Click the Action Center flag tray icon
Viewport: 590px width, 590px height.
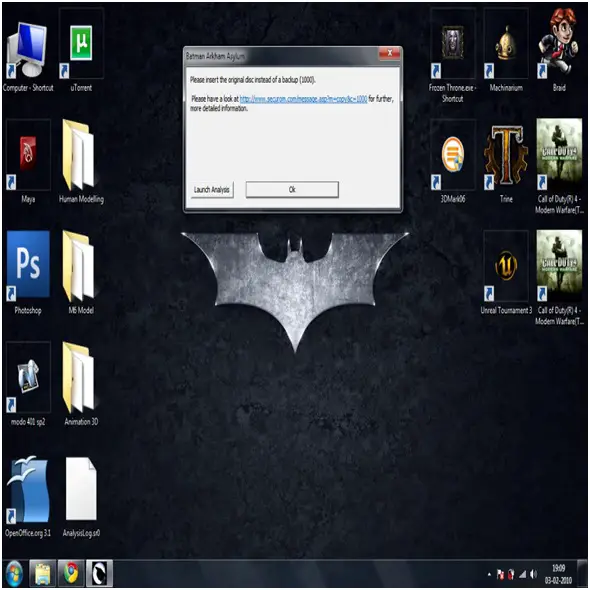click(500, 574)
